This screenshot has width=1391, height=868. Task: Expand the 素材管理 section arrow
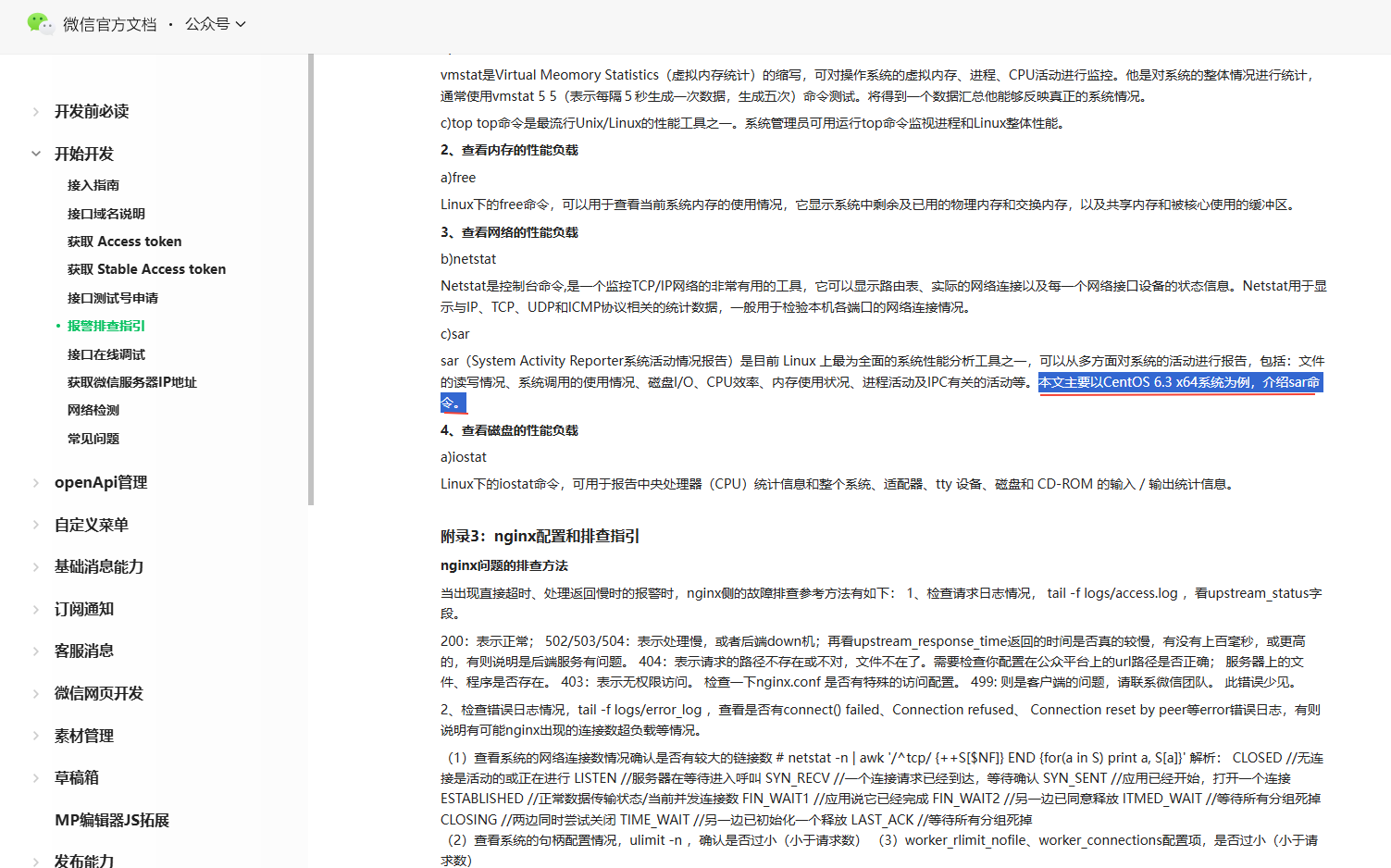coord(36,737)
